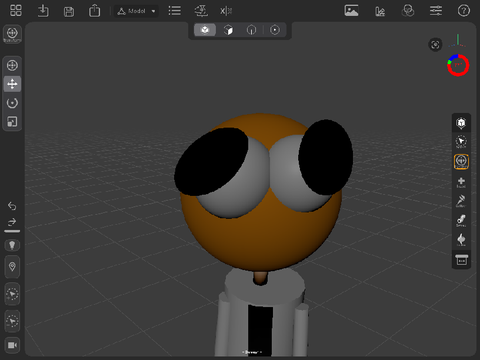
Task: Toggle the light bulb lighting button
Action: 12,245
